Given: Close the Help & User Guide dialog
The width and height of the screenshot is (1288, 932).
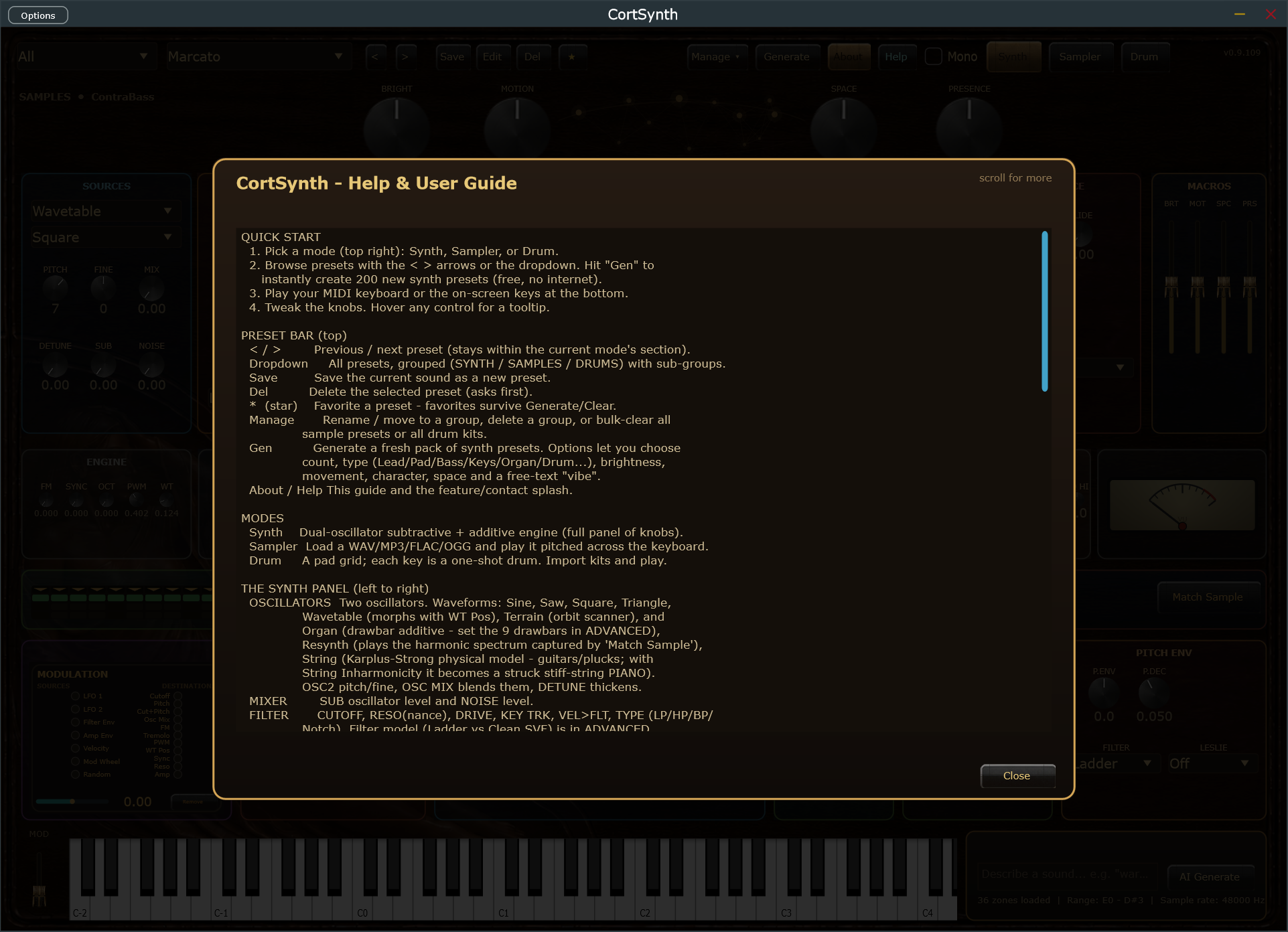Looking at the screenshot, I should coord(1017,775).
